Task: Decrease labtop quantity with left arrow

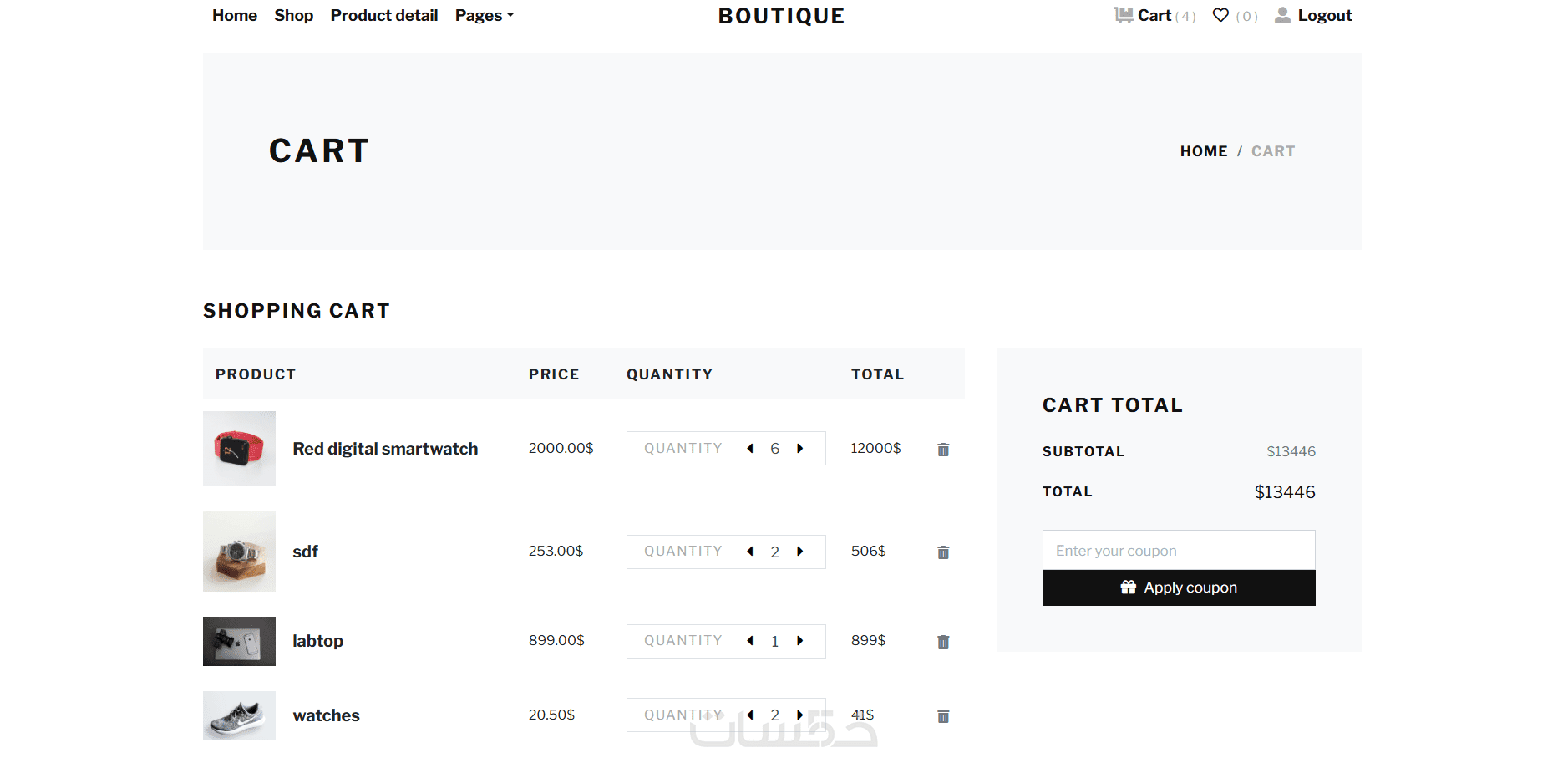Action: coord(750,641)
